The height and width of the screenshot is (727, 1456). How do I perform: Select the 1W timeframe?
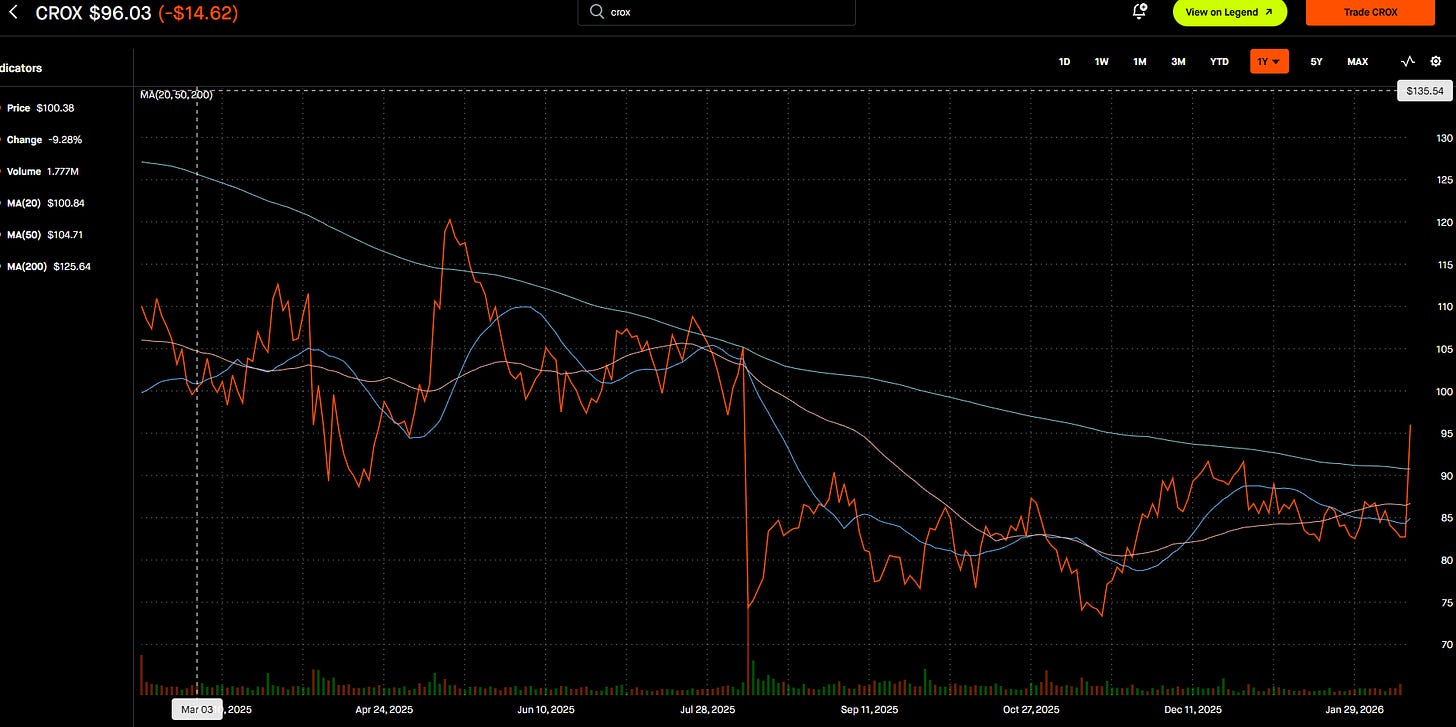1101,62
